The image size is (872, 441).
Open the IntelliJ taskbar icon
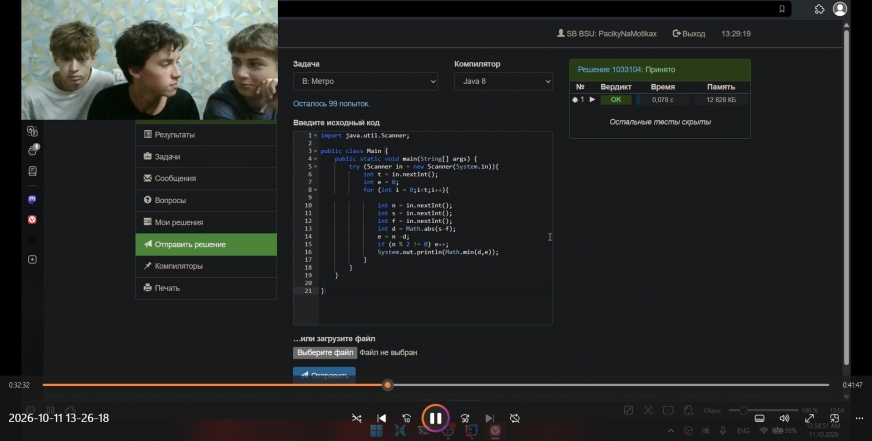click(472, 431)
